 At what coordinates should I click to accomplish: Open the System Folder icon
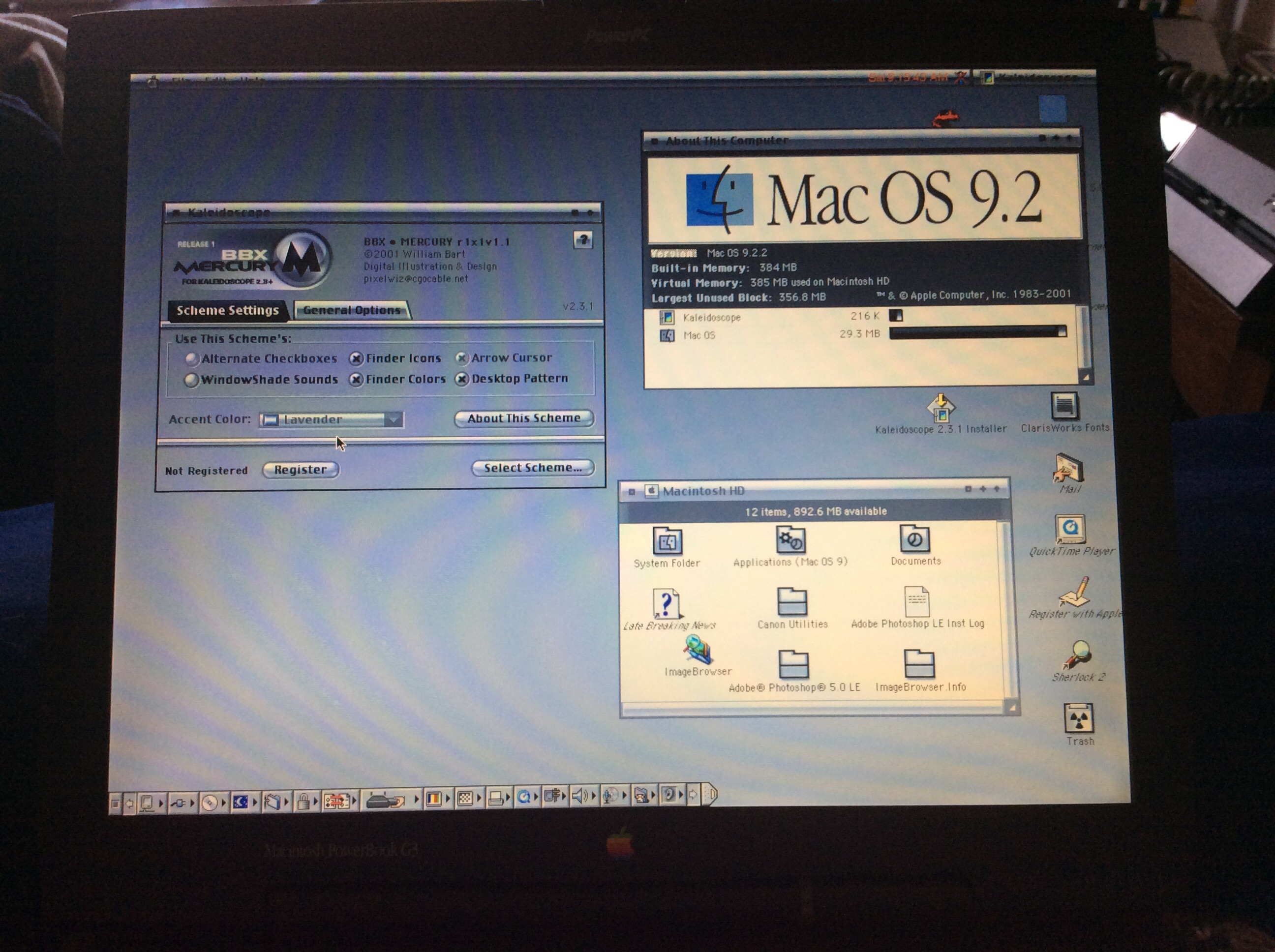tap(667, 542)
